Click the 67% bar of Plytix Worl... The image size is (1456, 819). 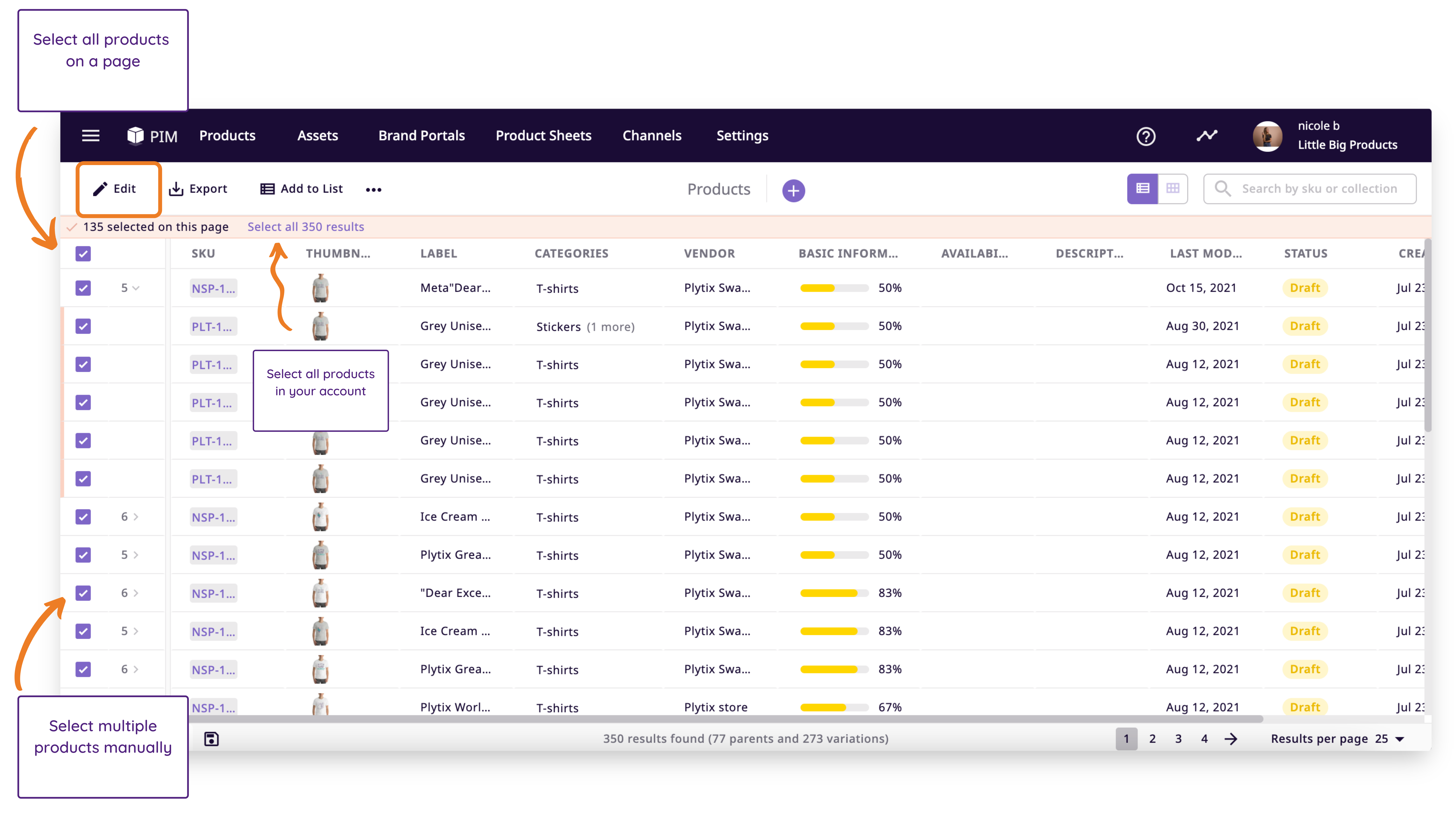pyautogui.click(x=834, y=708)
